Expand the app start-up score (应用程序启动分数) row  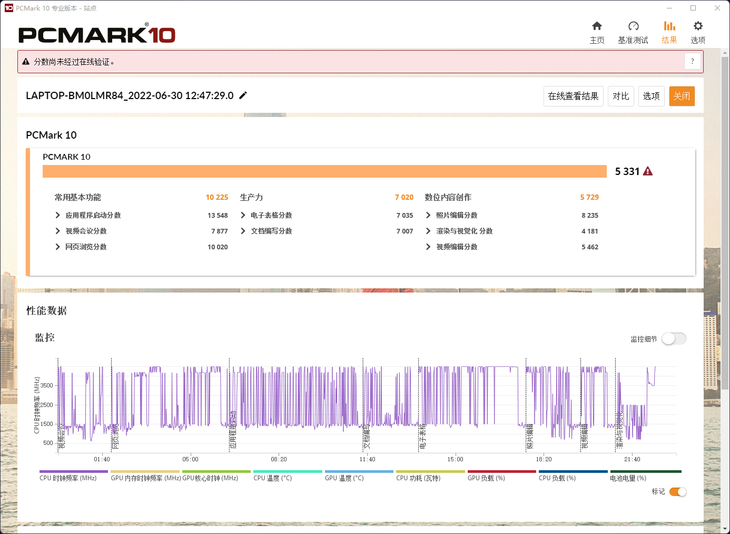coord(58,215)
